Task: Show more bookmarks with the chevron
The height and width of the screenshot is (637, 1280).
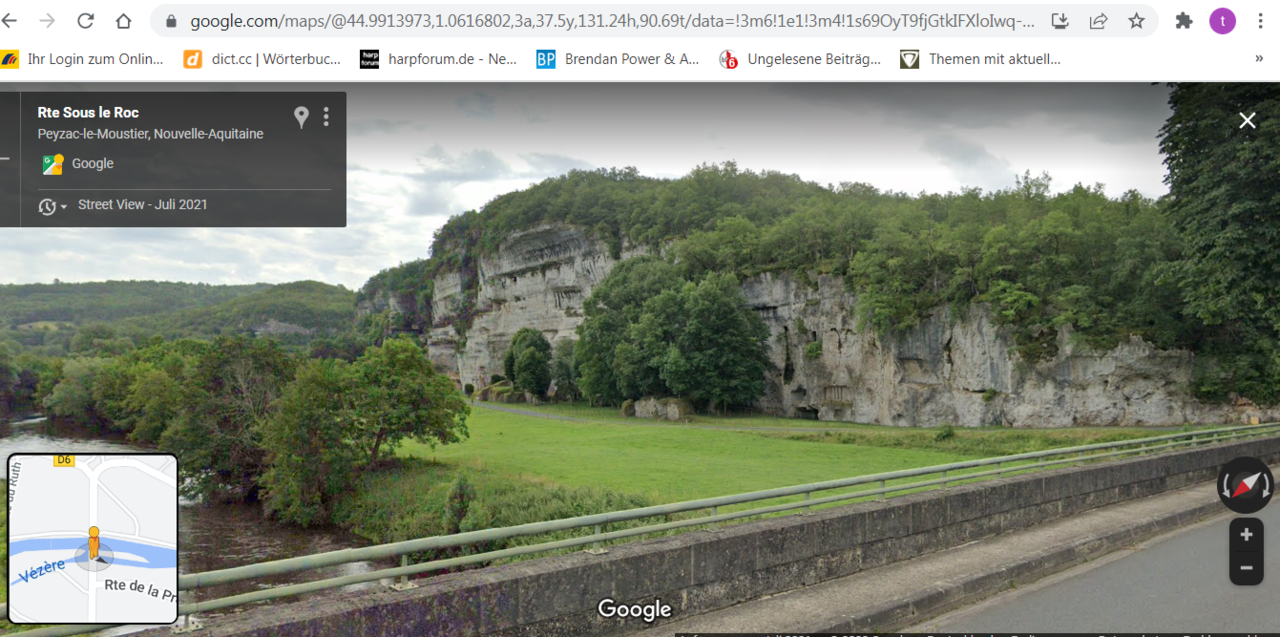Action: 1259,59
